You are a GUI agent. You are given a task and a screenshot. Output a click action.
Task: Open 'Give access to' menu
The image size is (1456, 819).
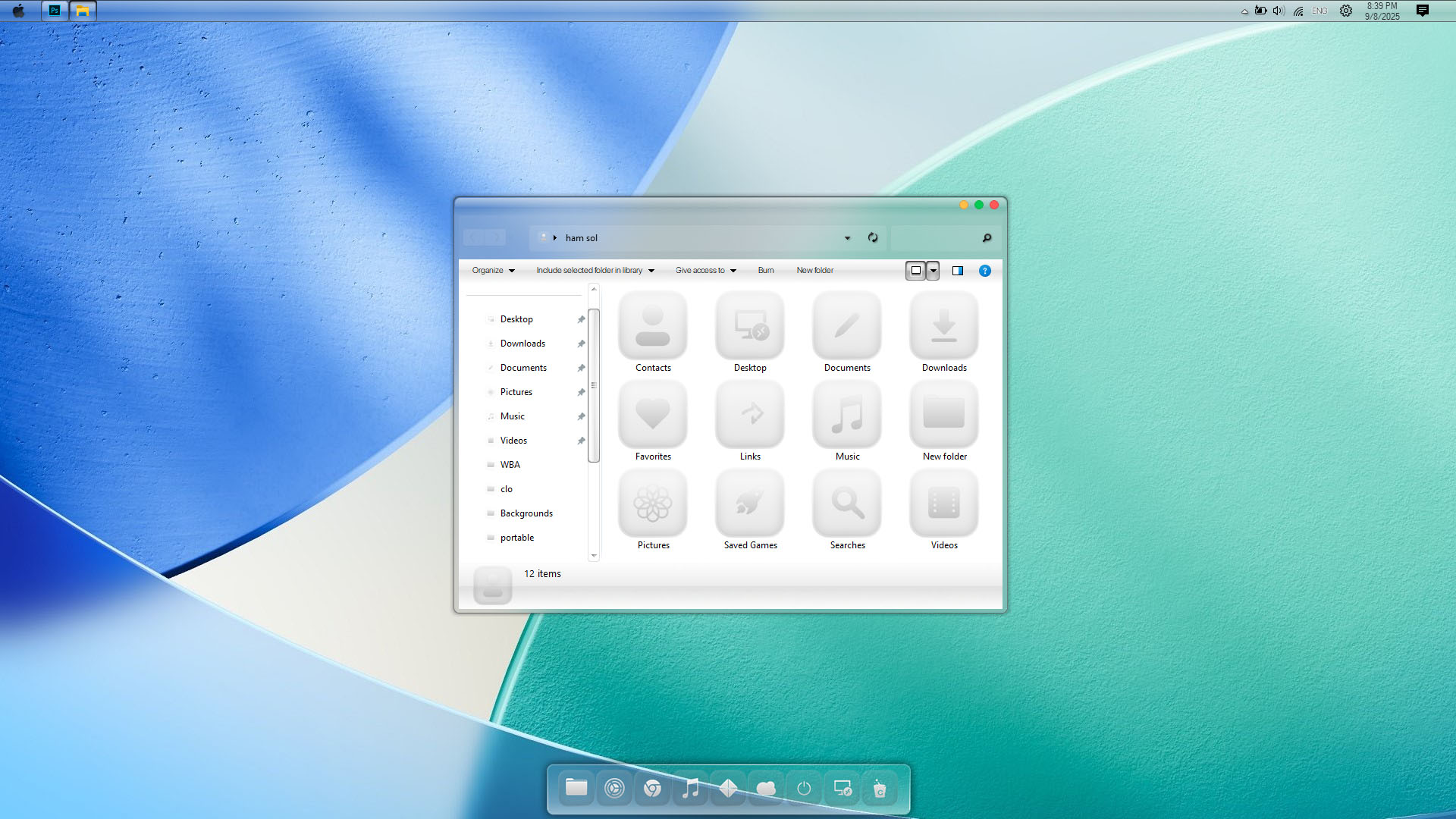[705, 271]
